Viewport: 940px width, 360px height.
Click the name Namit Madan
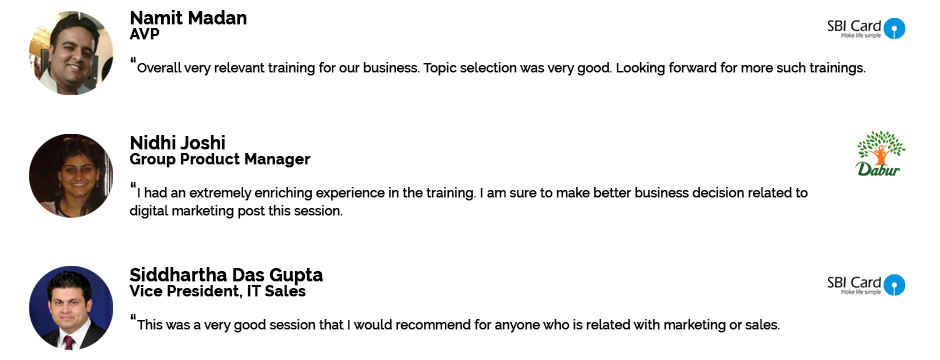[x=188, y=18]
